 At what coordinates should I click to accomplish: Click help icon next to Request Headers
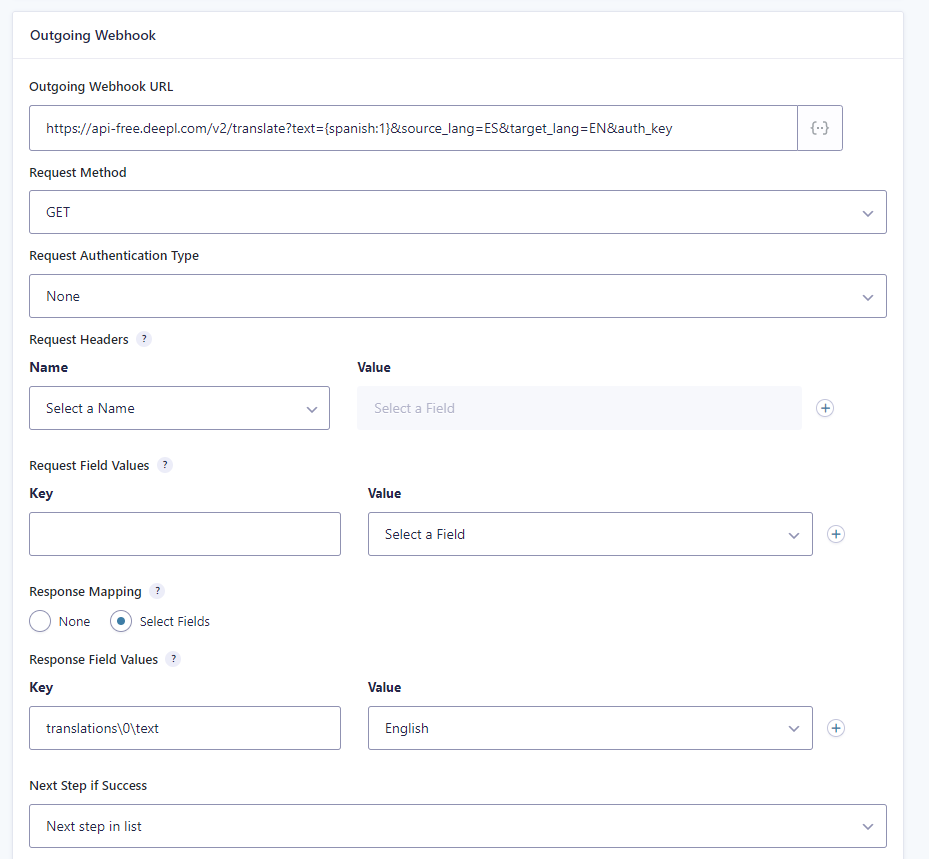144,339
